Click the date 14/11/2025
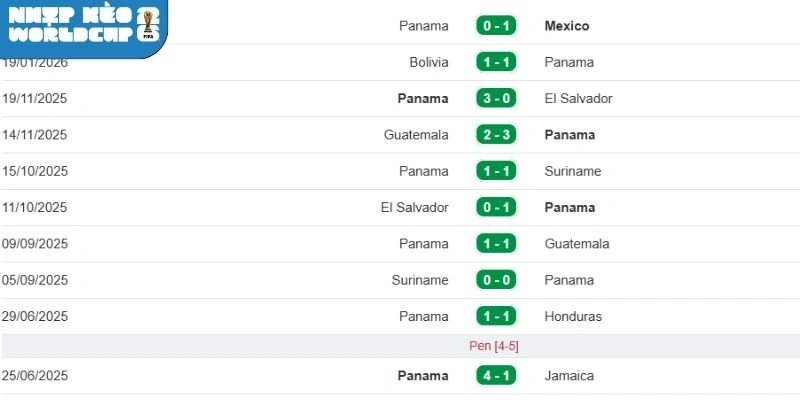This screenshot has width=800, height=400. 35,135
